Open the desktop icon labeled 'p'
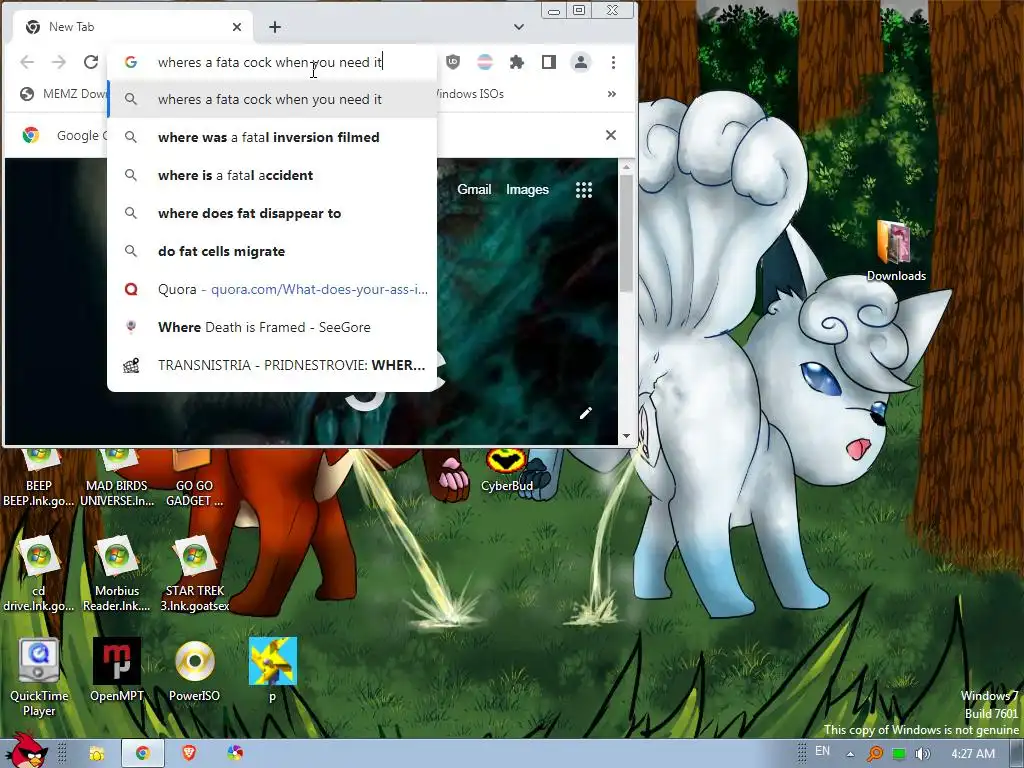1024x768 pixels. pos(272,670)
